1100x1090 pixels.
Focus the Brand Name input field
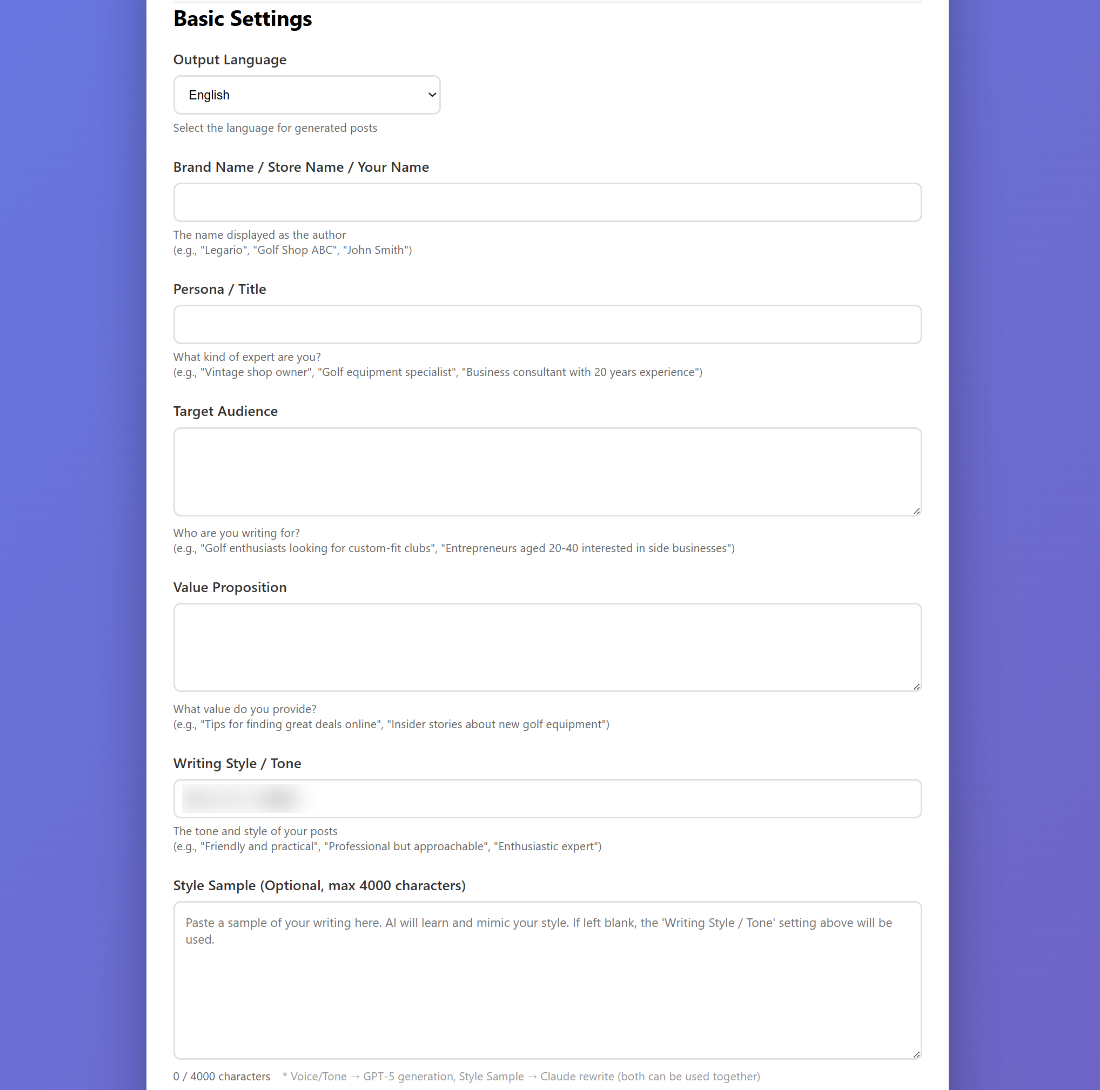click(x=547, y=202)
